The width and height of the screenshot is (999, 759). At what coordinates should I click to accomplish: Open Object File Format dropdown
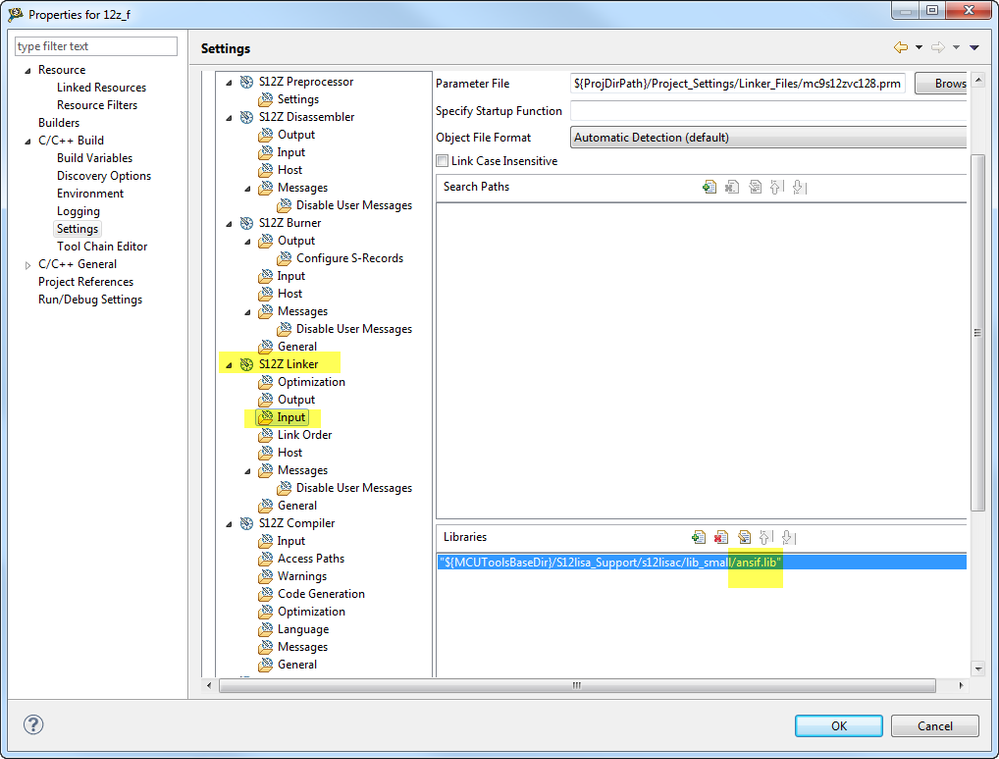pos(768,137)
